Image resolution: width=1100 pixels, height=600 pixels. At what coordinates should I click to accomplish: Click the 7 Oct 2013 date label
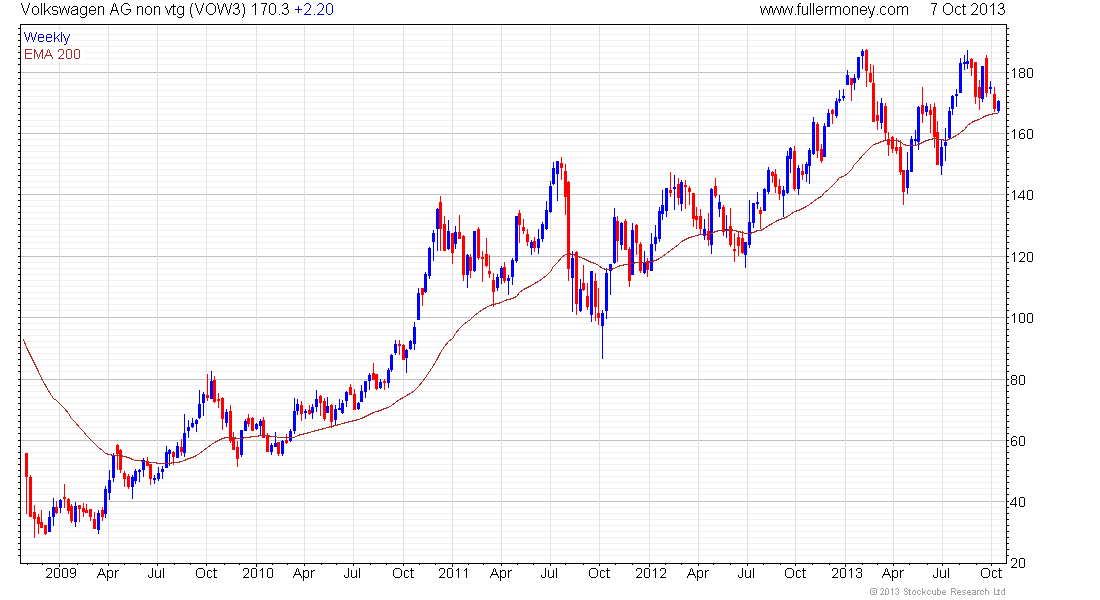(967, 10)
